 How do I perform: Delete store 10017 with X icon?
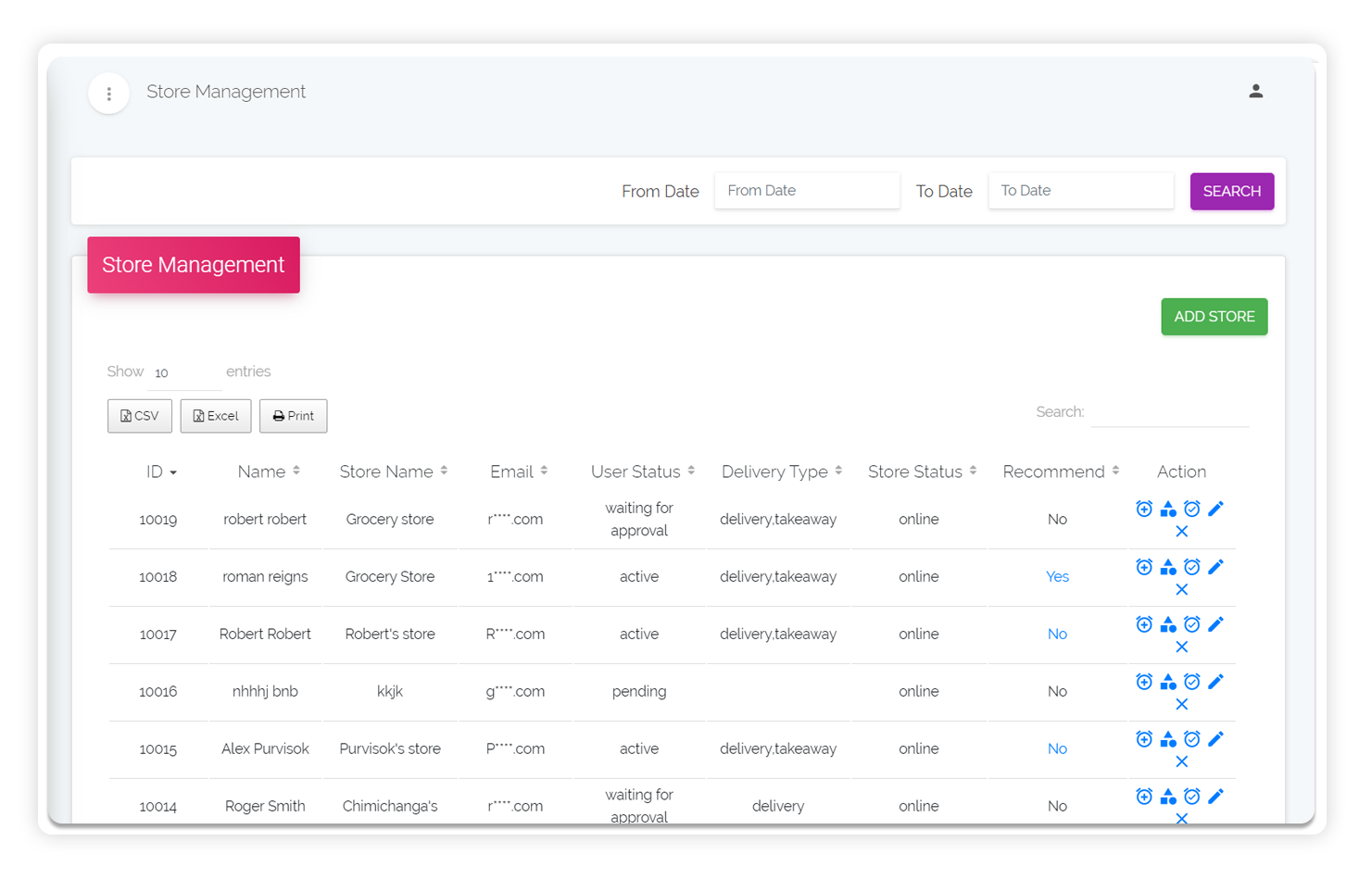point(1181,647)
